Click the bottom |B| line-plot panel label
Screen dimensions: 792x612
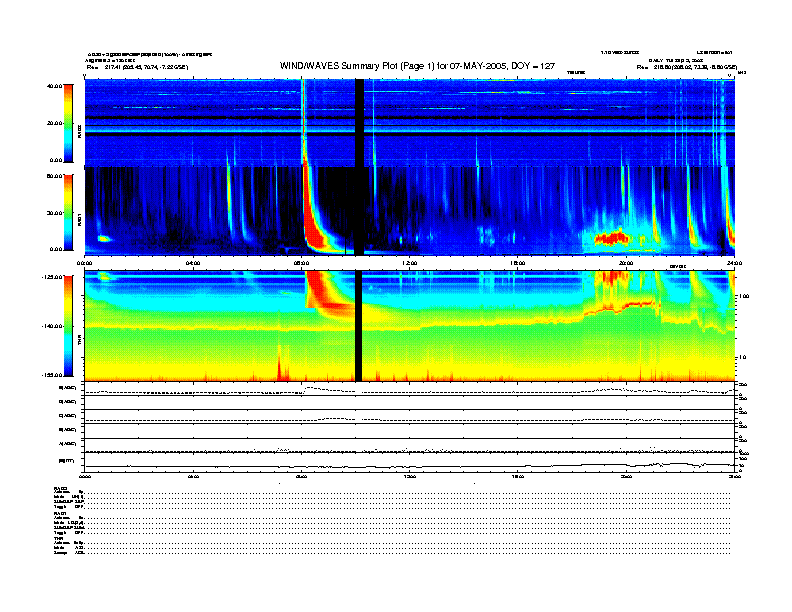(67, 461)
